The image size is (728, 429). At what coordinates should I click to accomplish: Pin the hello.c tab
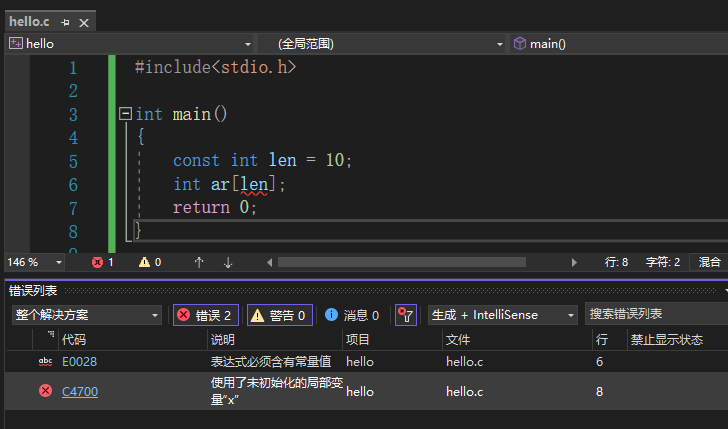point(65,22)
